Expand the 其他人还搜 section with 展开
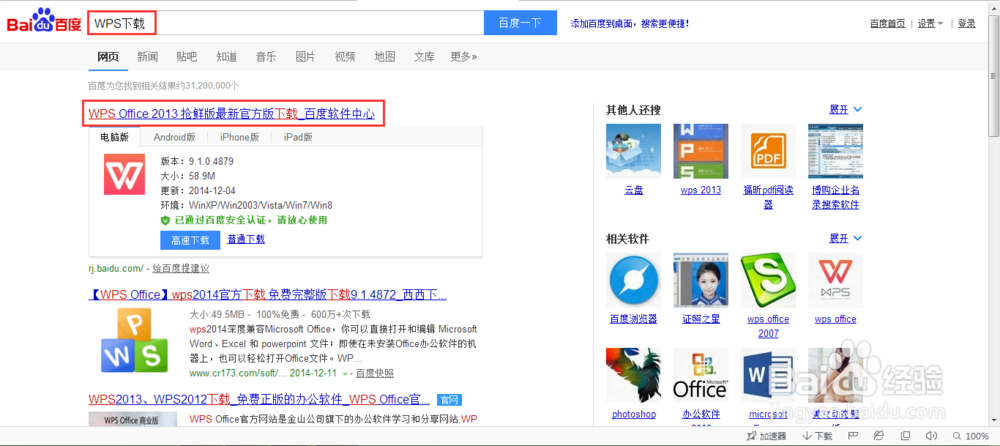Viewport: 1000px width, 446px height. [x=846, y=110]
